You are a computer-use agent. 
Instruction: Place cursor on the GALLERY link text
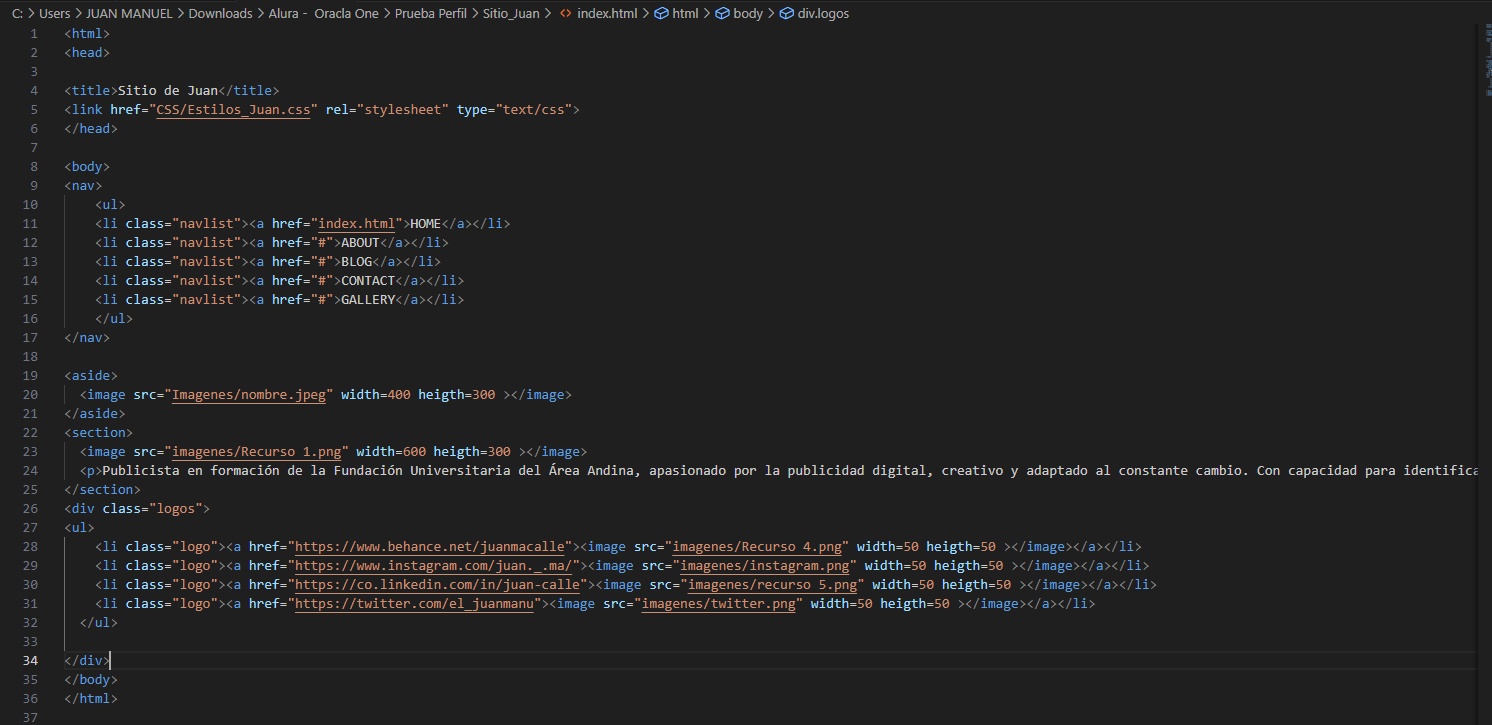368,299
